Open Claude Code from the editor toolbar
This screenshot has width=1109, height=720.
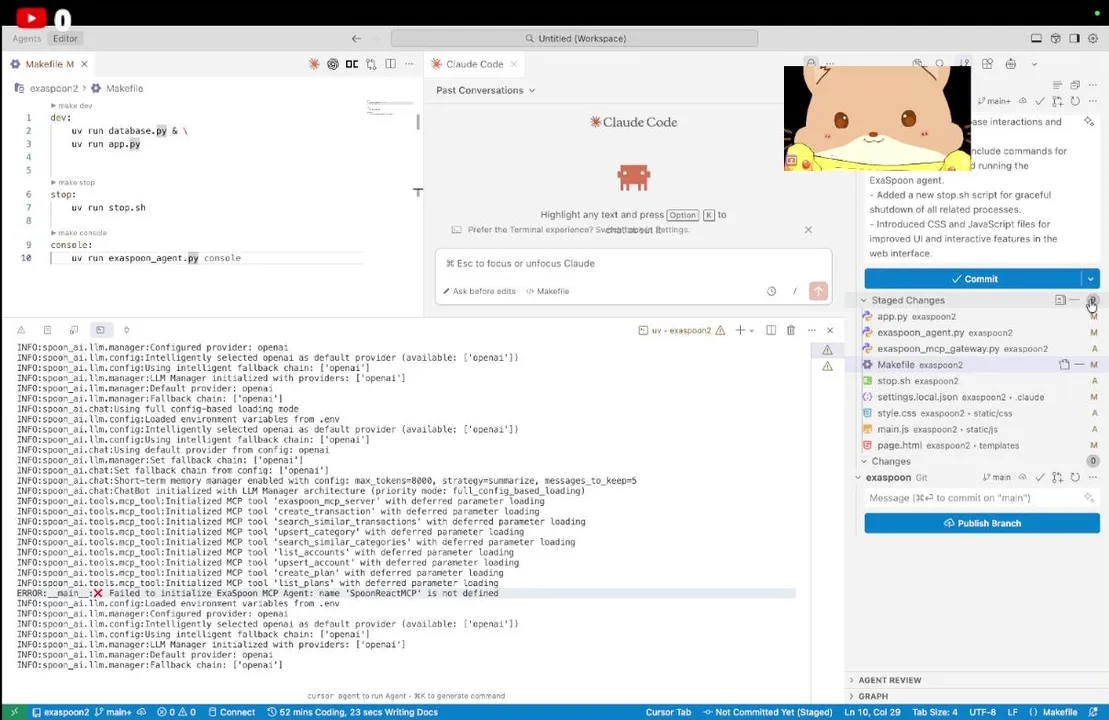[x=314, y=64]
